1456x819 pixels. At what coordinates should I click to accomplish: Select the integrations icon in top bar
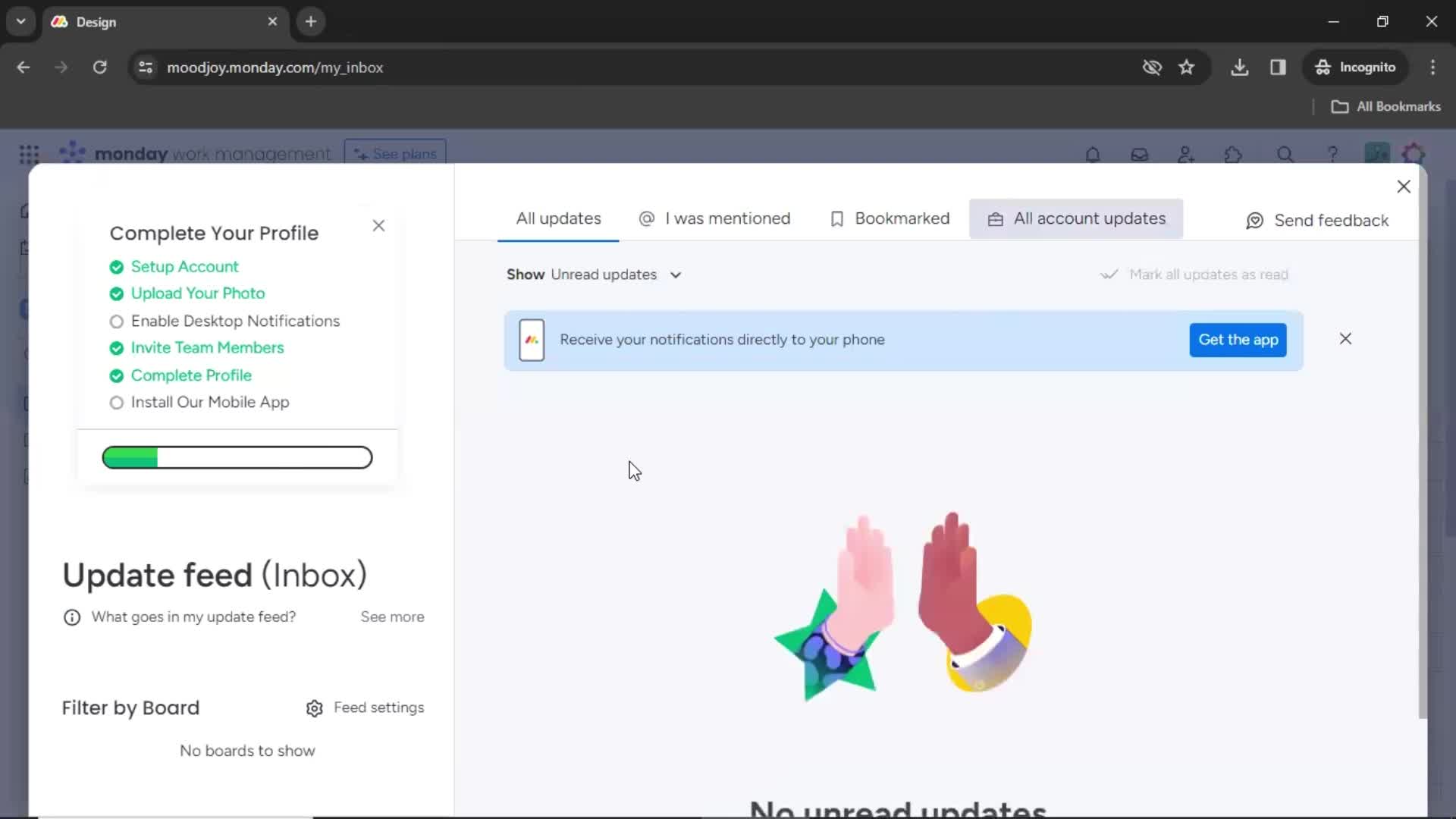[1234, 154]
